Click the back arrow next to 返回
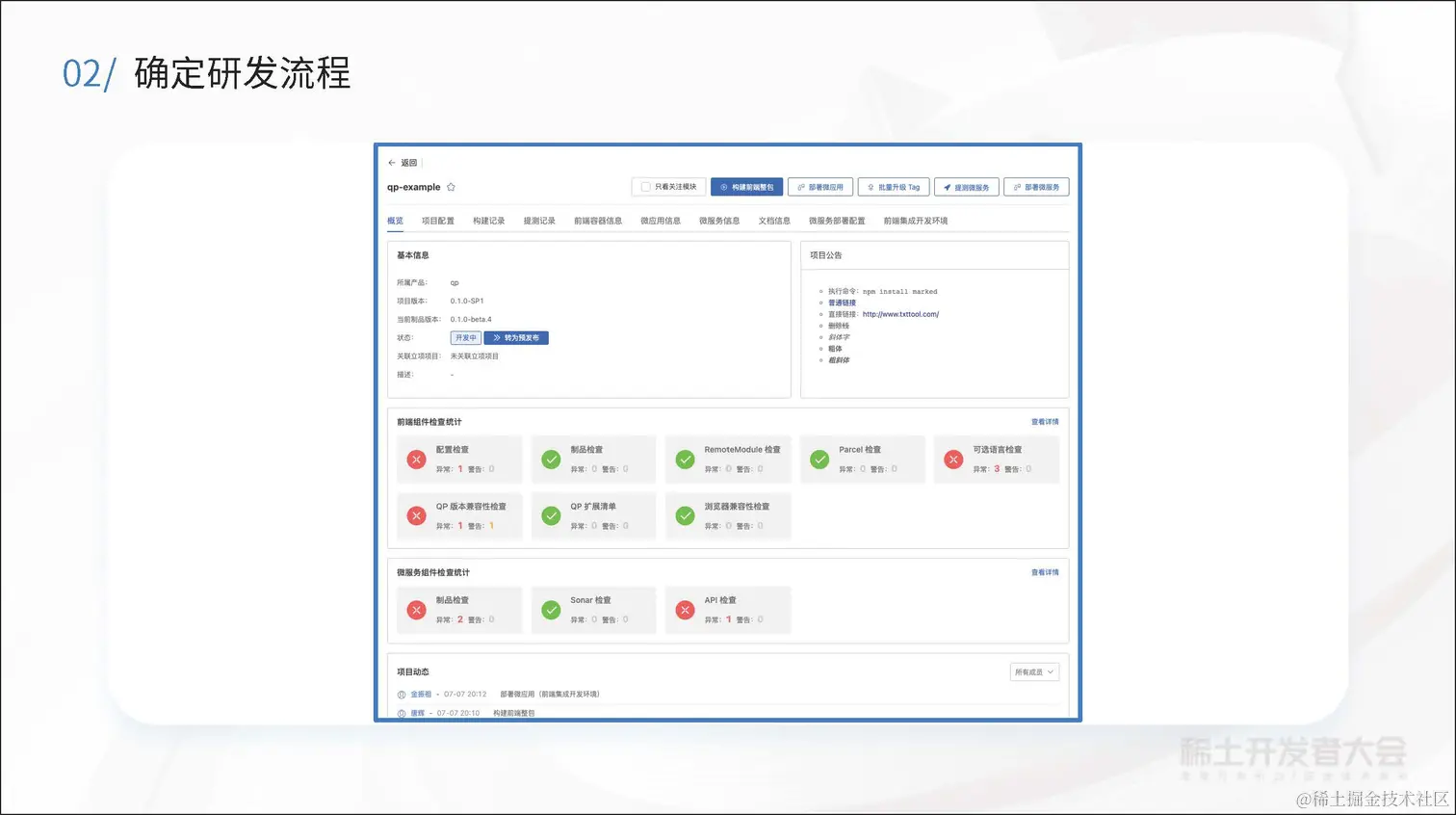 392,163
